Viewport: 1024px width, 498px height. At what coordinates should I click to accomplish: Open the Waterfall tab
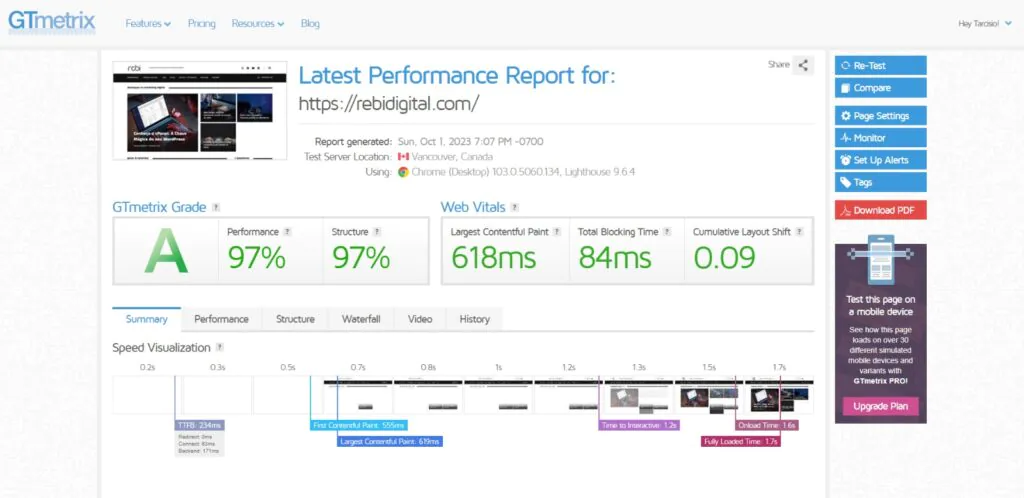click(x=361, y=319)
